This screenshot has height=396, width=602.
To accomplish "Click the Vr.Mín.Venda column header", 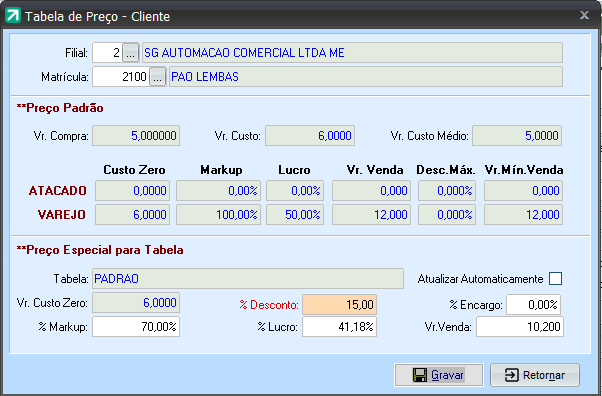I will coord(524,170).
